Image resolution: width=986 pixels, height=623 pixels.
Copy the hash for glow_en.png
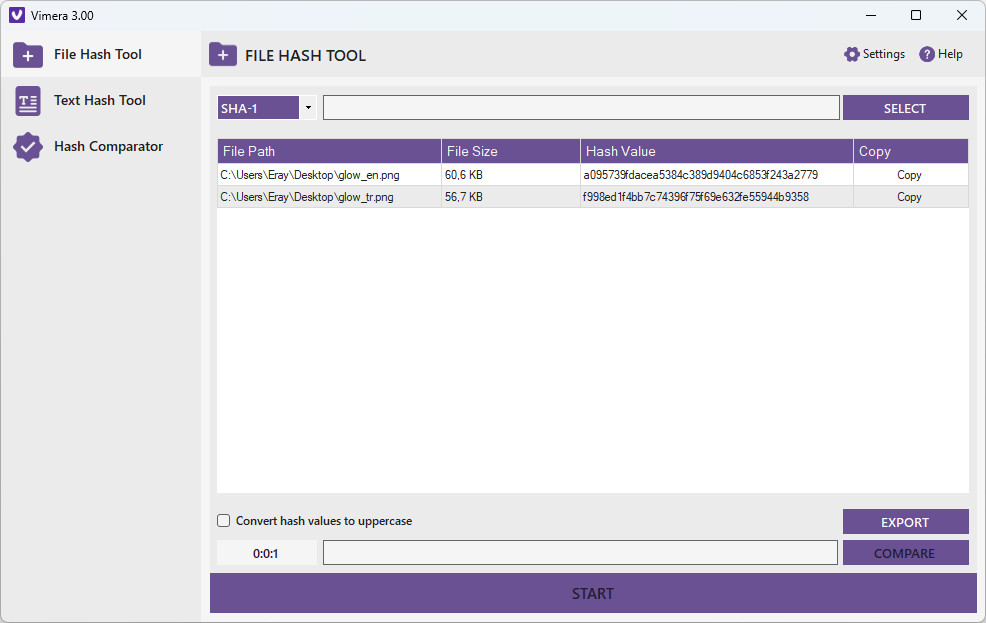click(909, 175)
